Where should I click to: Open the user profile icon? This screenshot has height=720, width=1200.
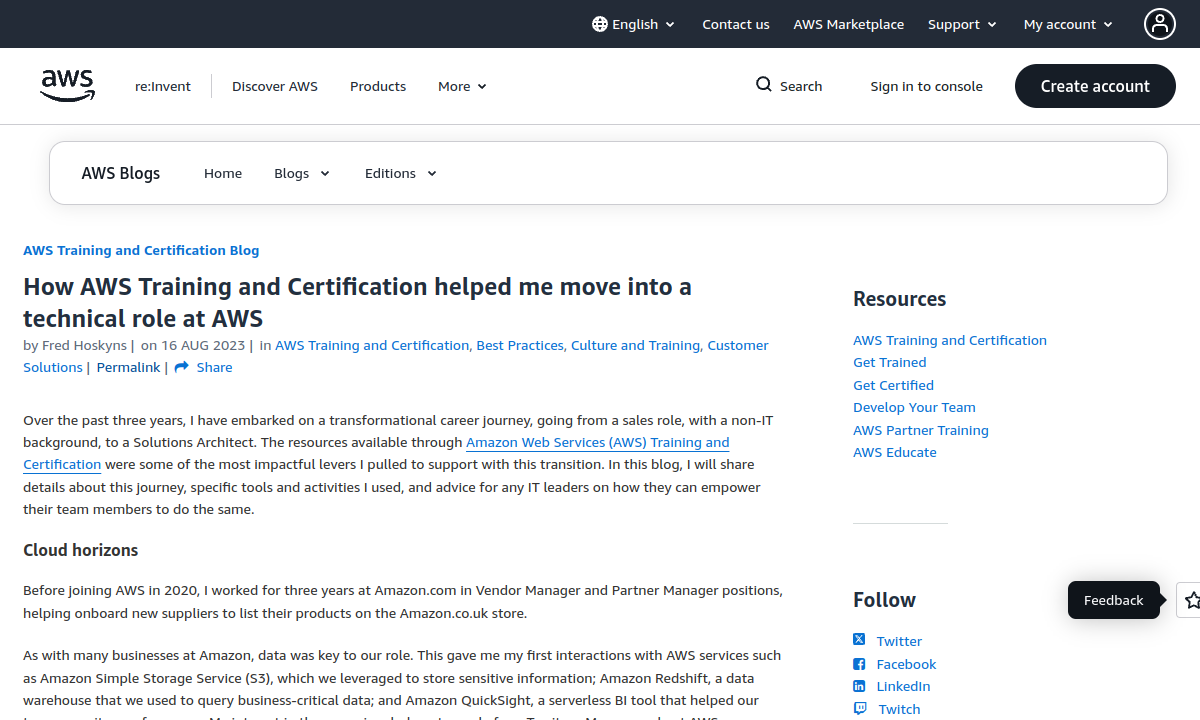(x=1160, y=24)
